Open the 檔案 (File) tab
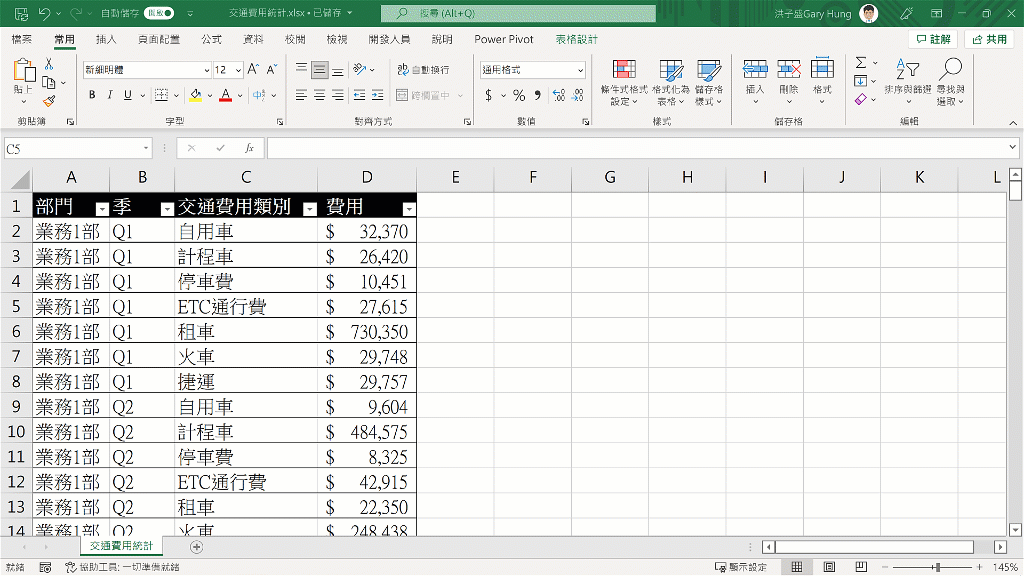 tap(22, 39)
